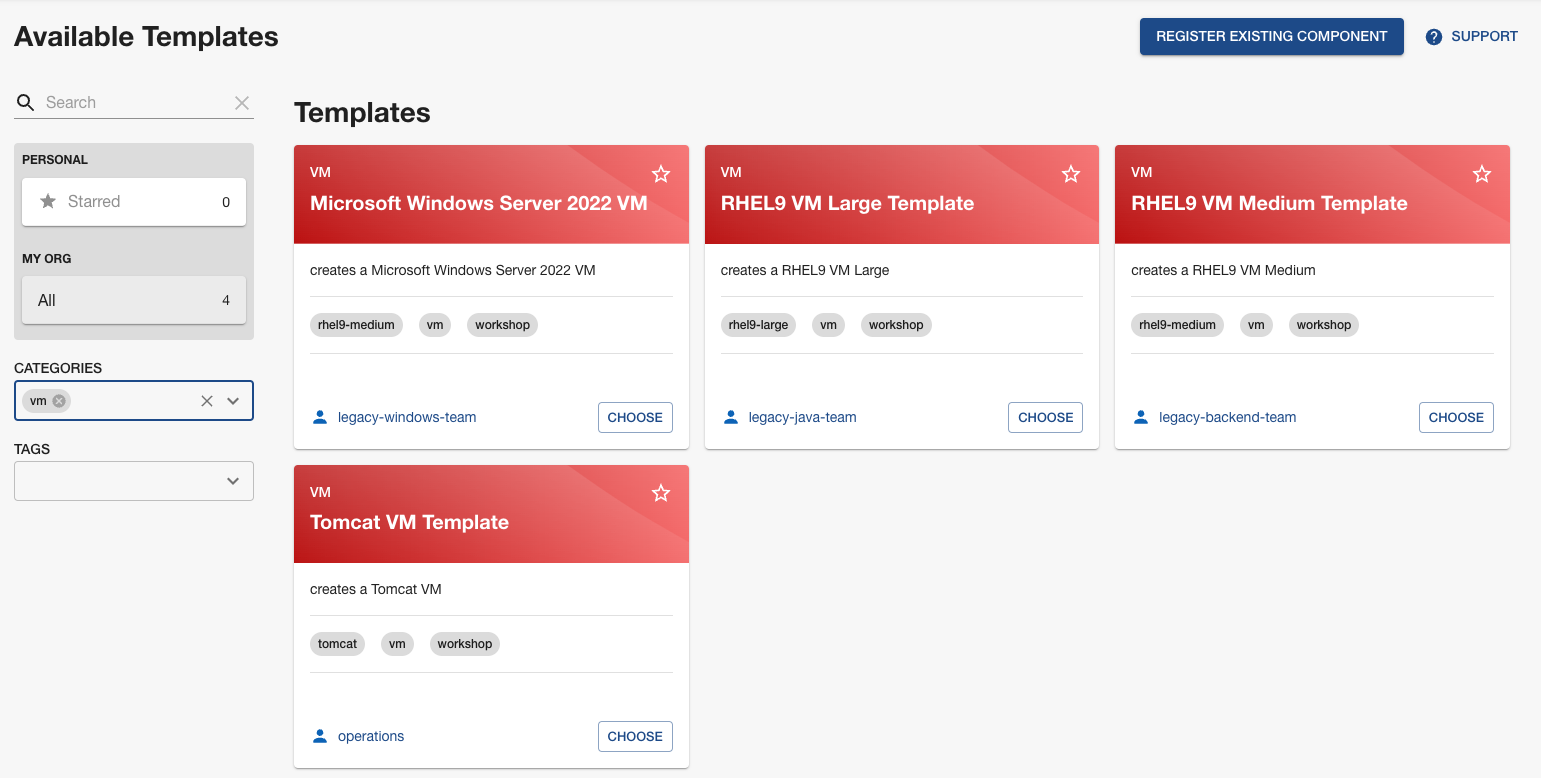Screen dimensions: 1541x778
Task: Click workshop tag on RHEL9 Large card
Action: click(x=896, y=325)
